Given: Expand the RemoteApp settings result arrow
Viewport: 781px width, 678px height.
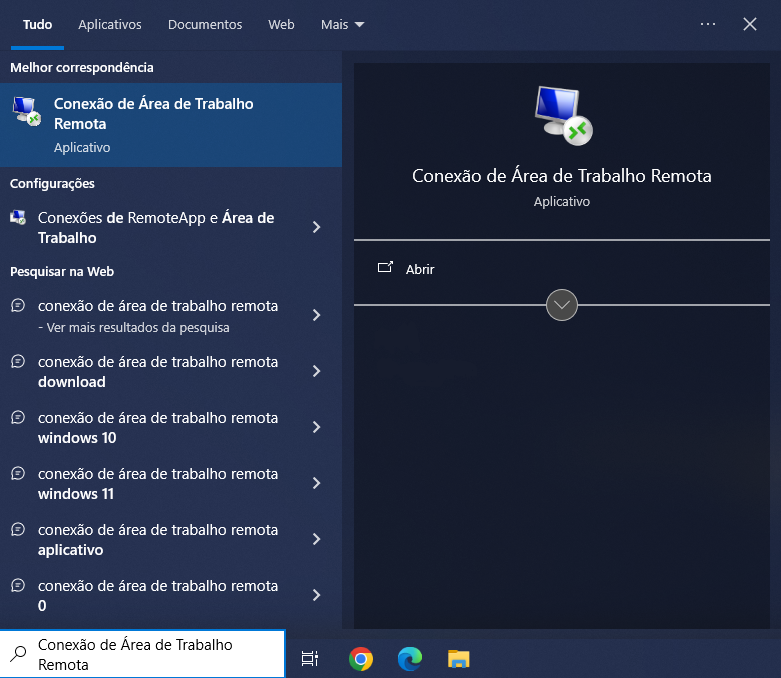Looking at the screenshot, I should point(316,227).
